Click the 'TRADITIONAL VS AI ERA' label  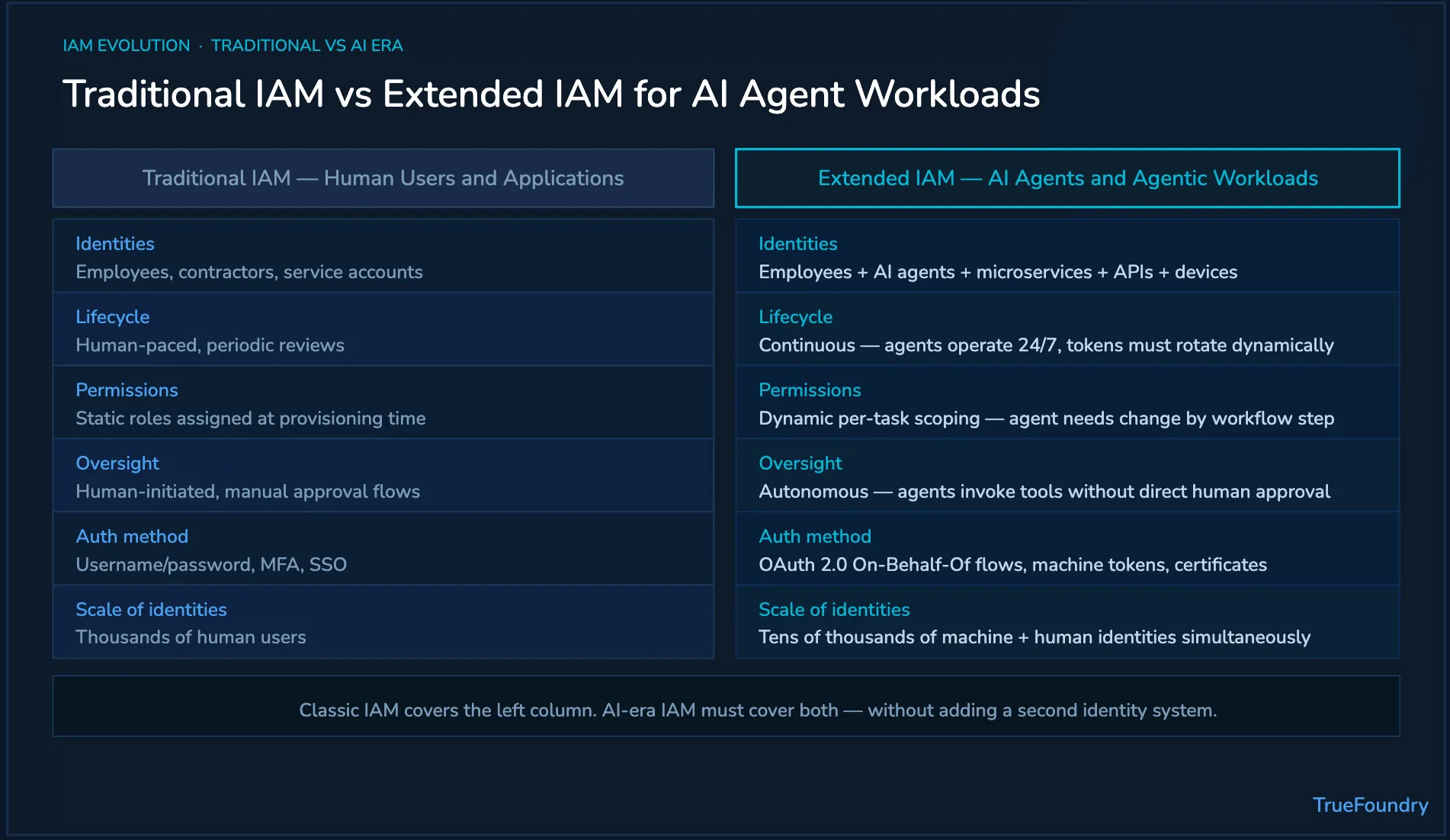[307, 46]
